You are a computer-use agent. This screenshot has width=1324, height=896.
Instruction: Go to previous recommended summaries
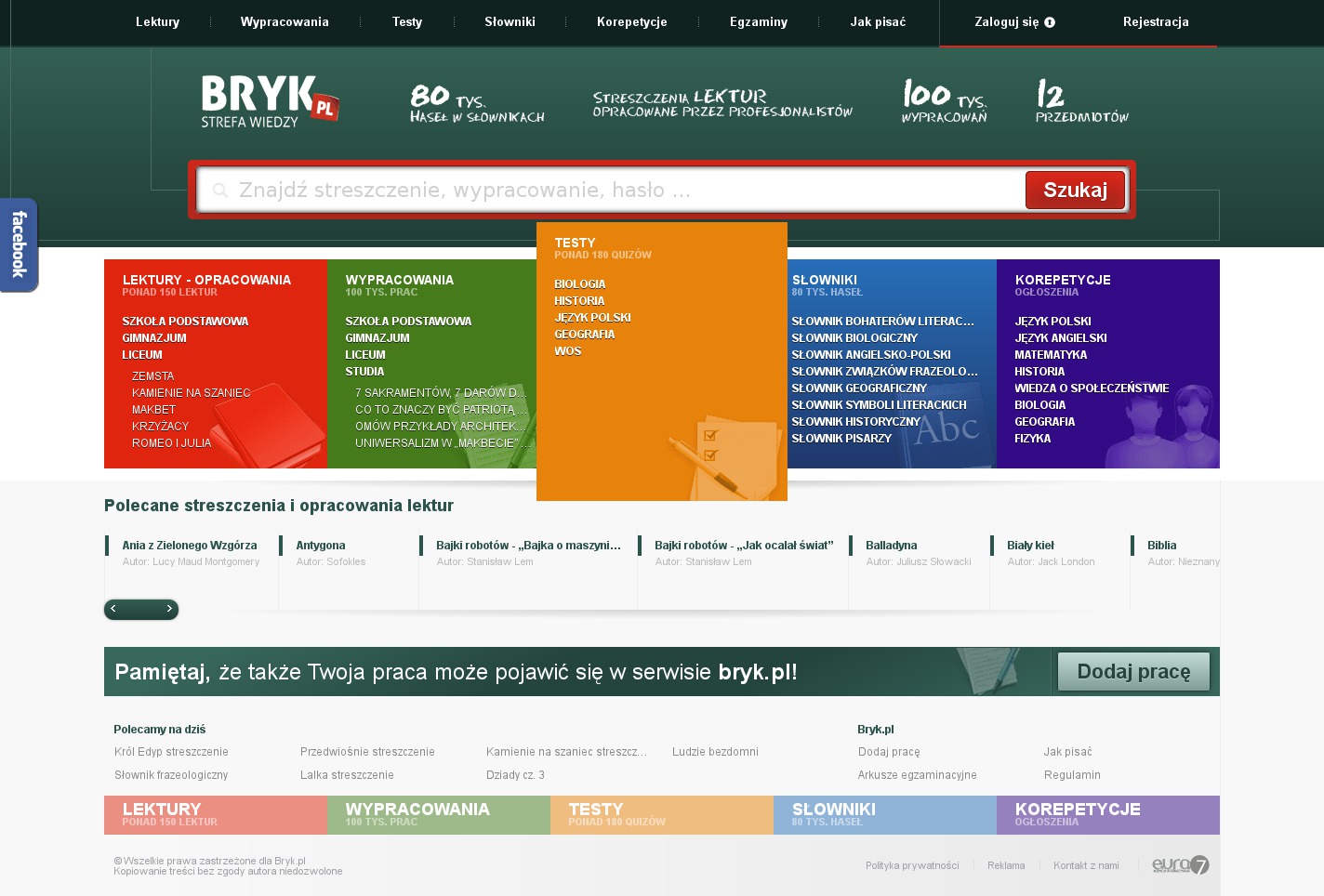[x=113, y=609]
